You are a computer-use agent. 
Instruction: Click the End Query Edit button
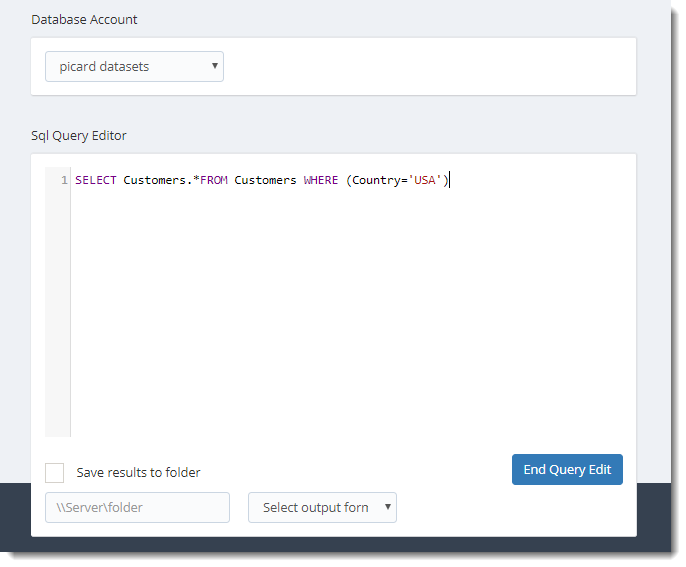click(x=567, y=469)
